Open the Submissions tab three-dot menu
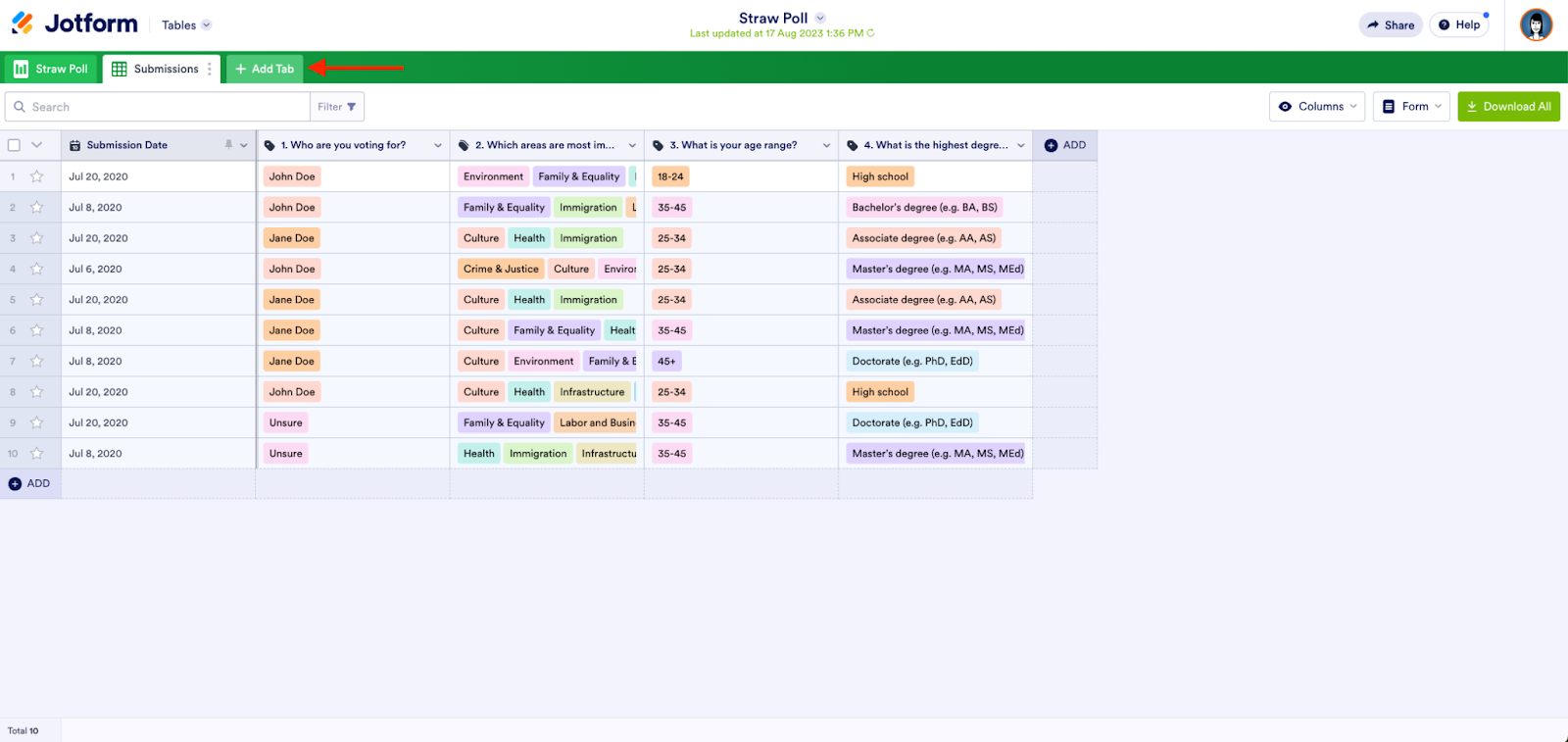 coord(210,69)
